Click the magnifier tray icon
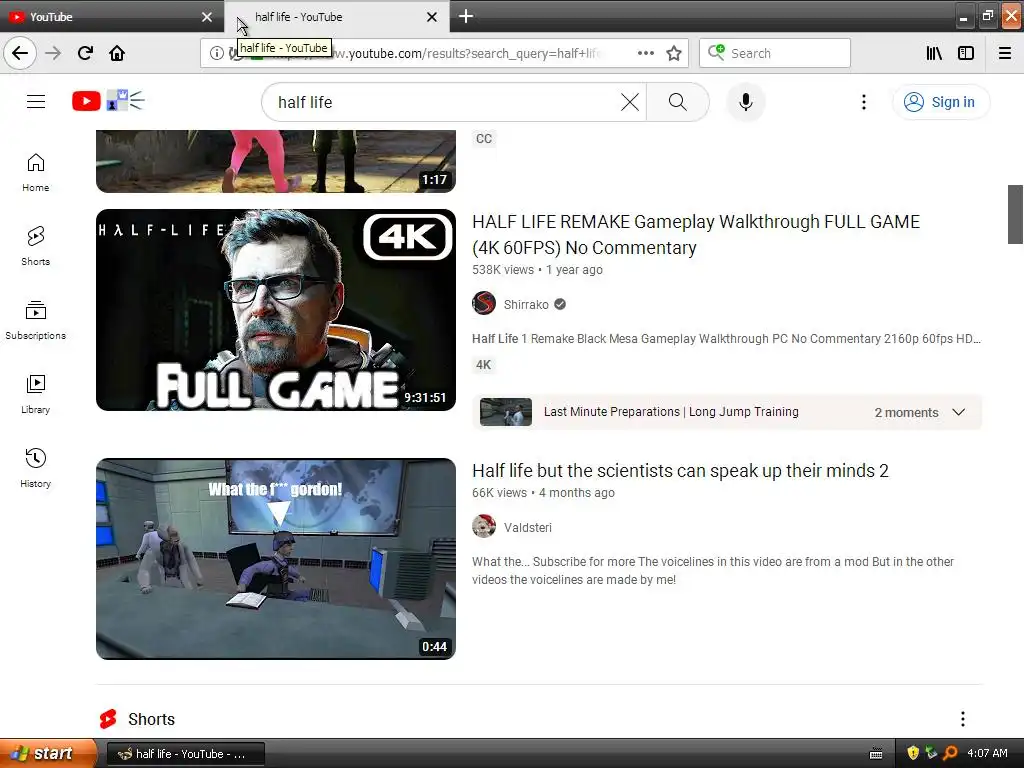This screenshot has height=768, width=1024. tap(950, 753)
